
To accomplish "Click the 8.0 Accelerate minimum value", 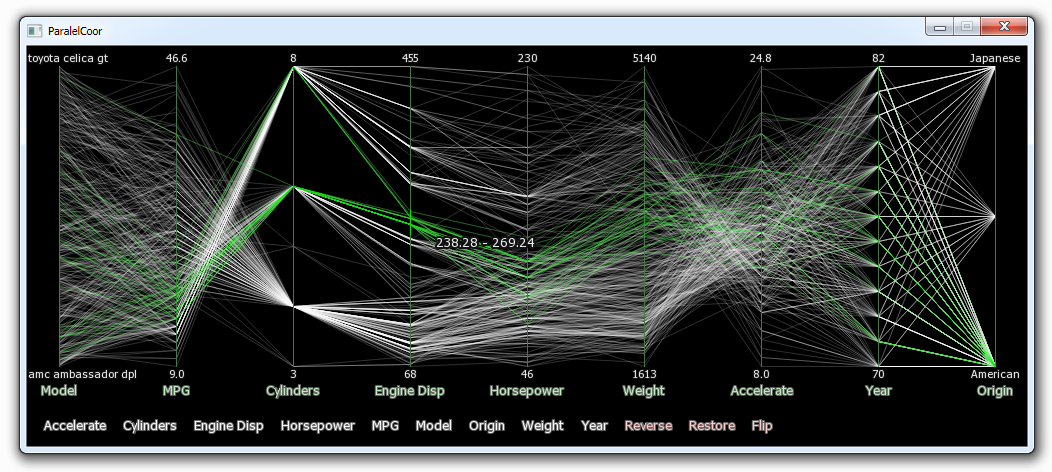I will [761, 374].
